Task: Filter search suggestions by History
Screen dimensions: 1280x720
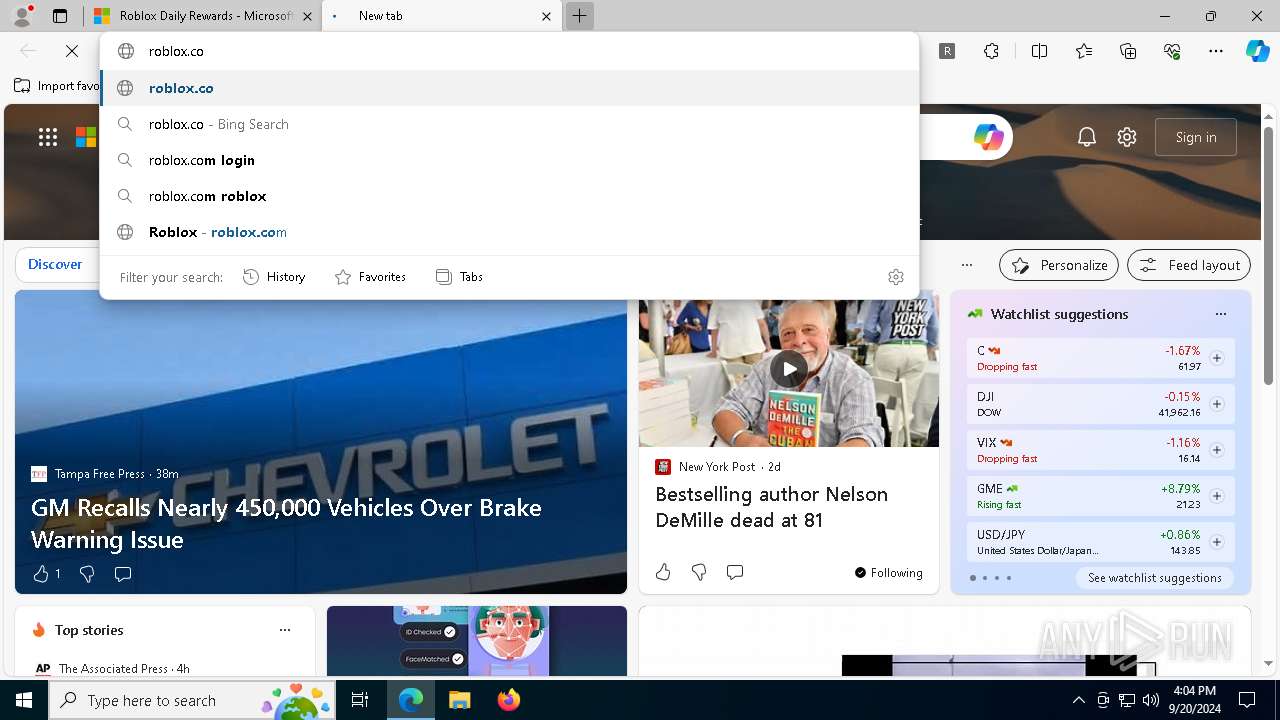Action: [274, 277]
